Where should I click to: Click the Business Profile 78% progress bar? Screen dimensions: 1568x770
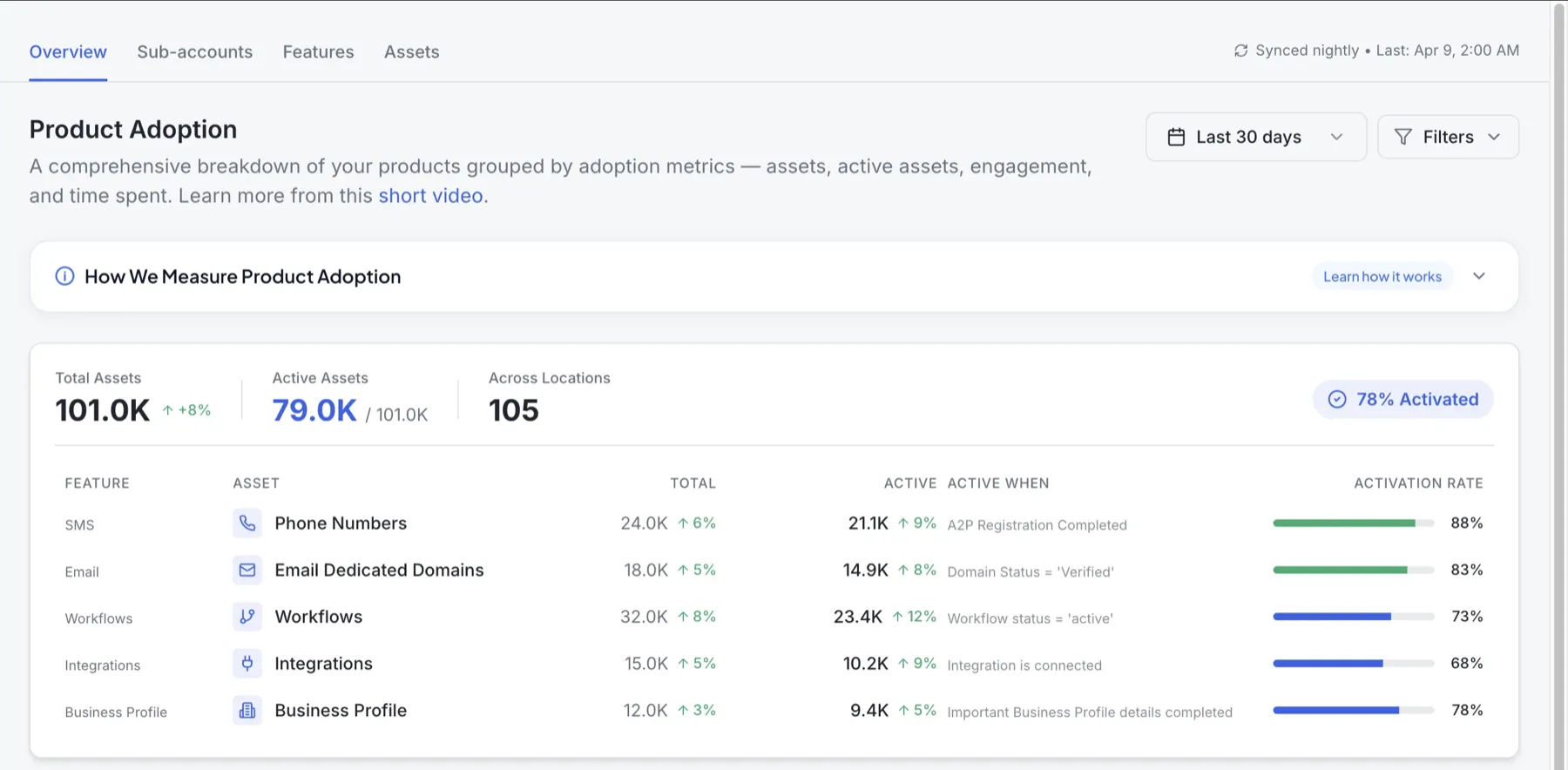1353,711
